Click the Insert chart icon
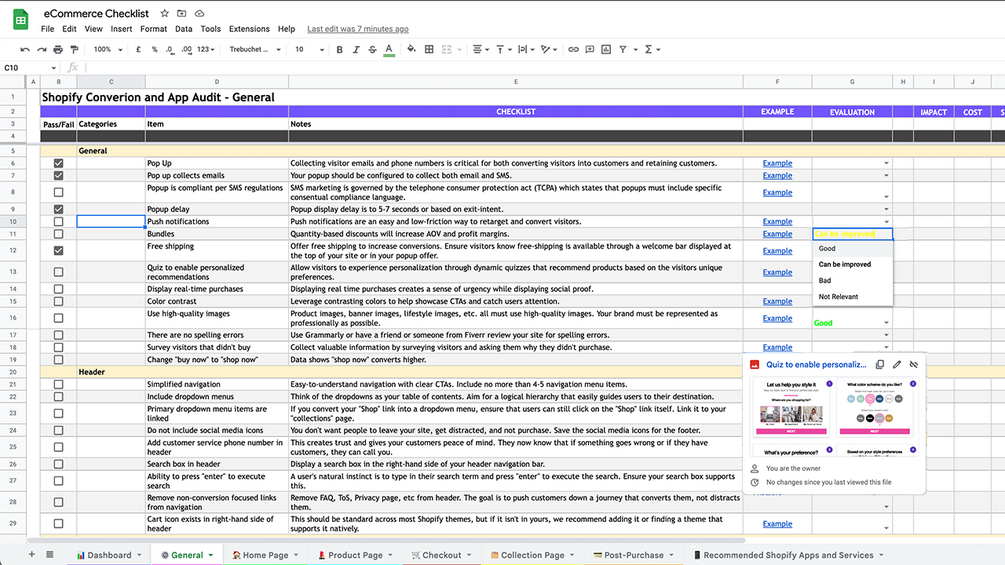Screen dimensions: 1005x565 (x=606, y=49)
